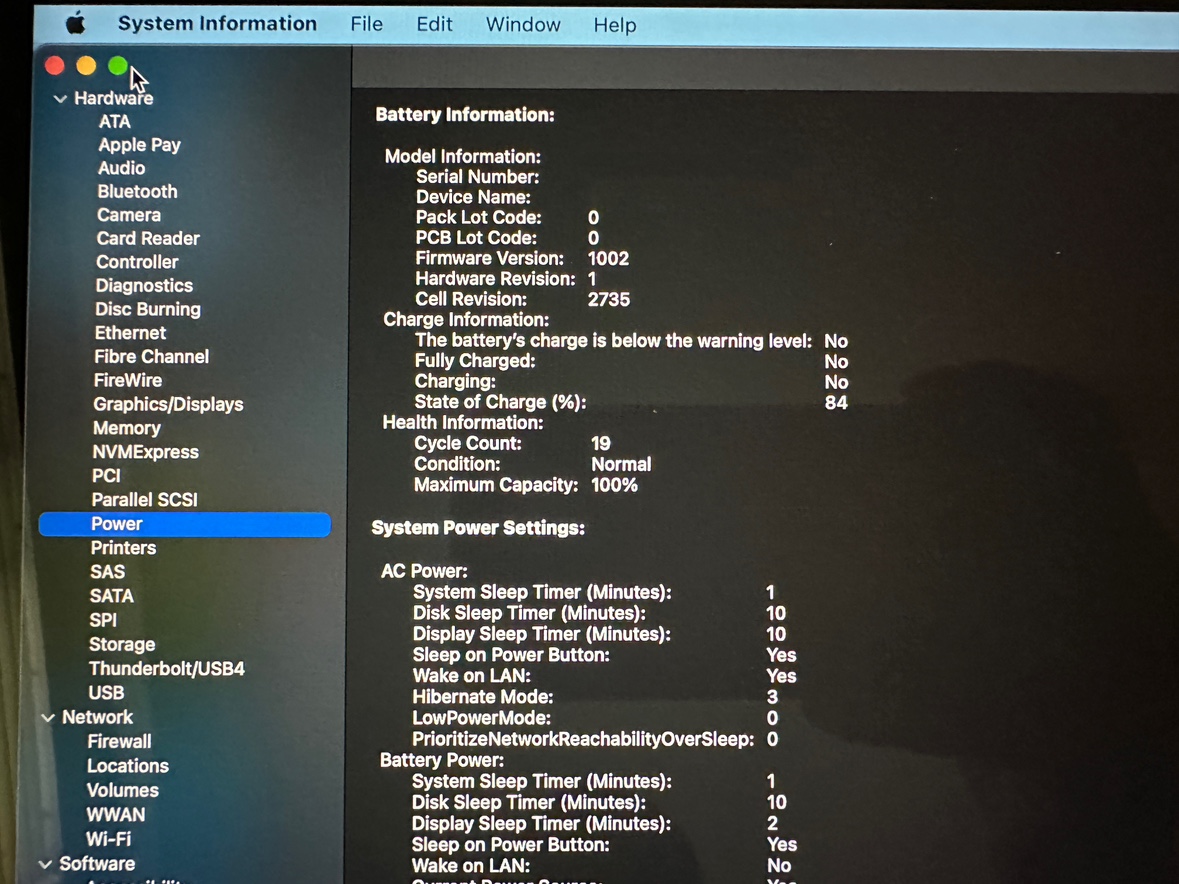Select Parallel SCSI in the sidebar

pyautogui.click(x=144, y=500)
